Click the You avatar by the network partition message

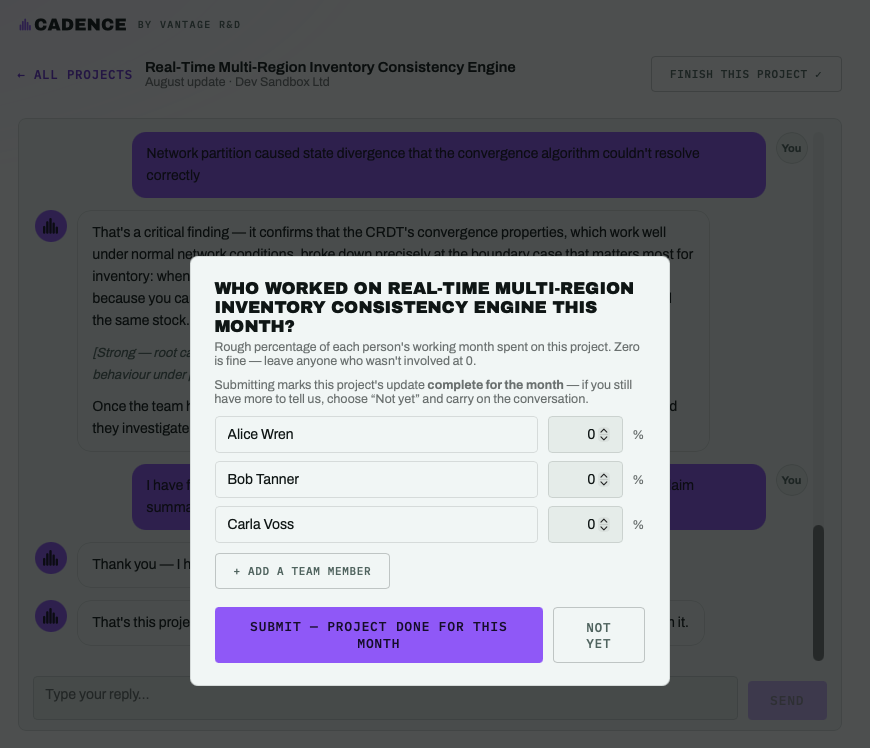point(791,148)
